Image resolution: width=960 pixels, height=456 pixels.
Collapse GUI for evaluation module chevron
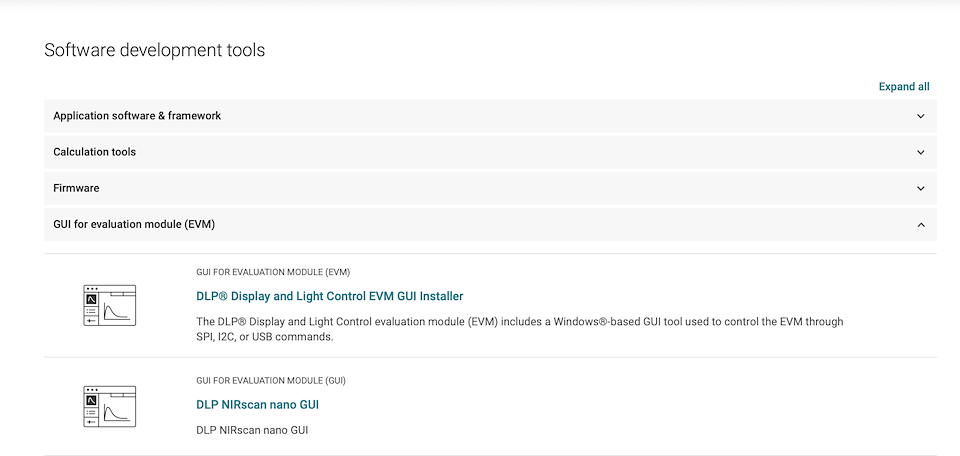pyautogui.click(x=921, y=225)
